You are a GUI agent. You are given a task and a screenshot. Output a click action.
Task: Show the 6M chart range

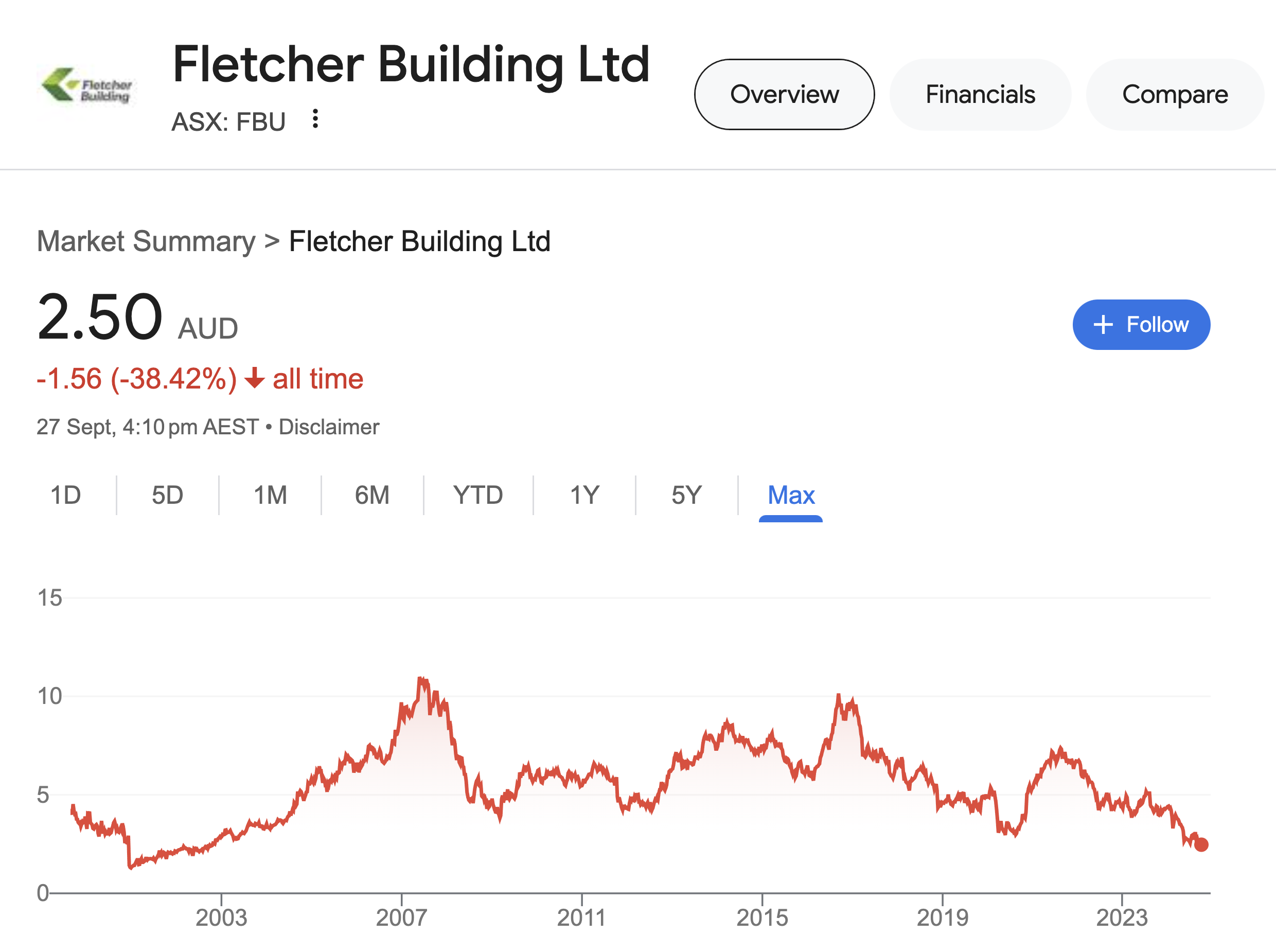pyautogui.click(x=372, y=496)
